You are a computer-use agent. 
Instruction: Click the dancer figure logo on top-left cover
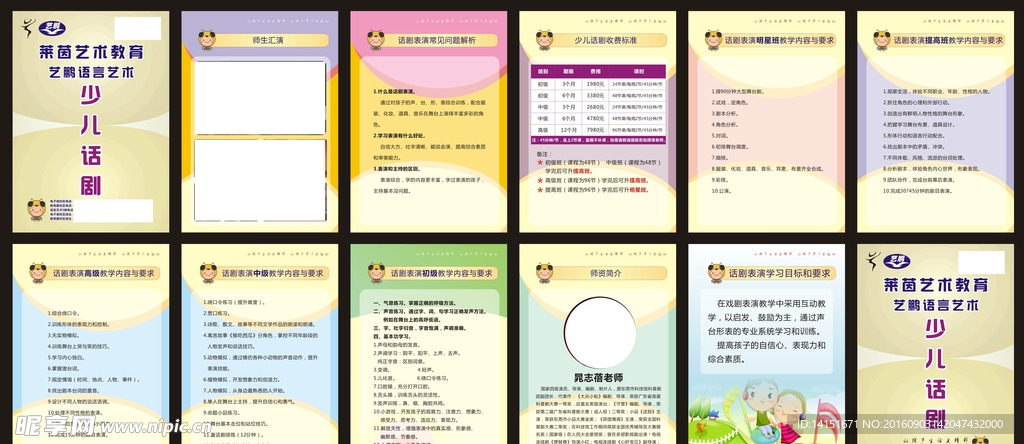coord(29,28)
